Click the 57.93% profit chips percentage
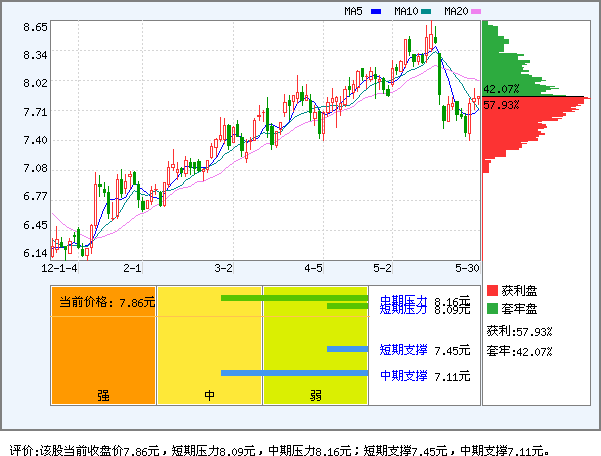Viewport: 601px width, 456px height. point(501,105)
